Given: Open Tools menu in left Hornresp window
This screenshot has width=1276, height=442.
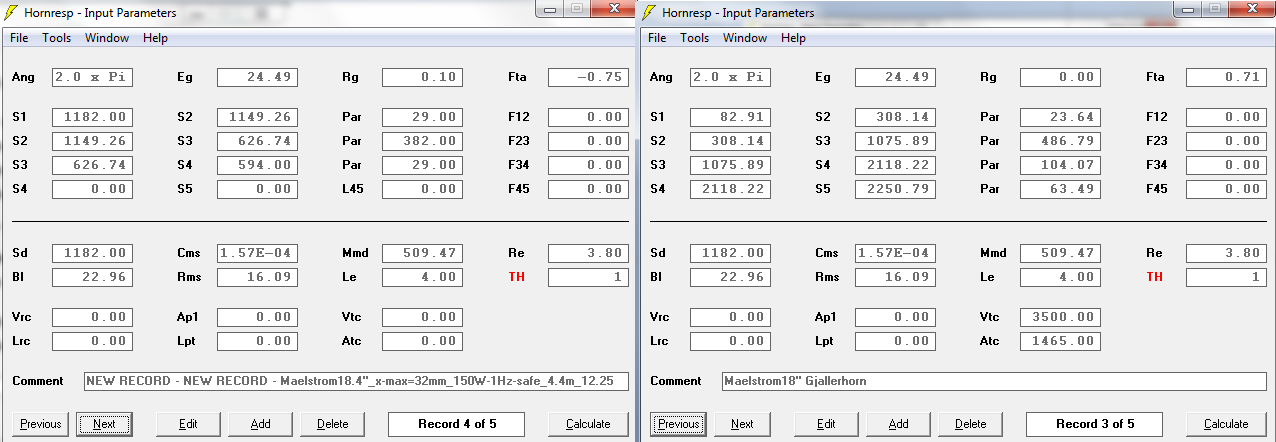Looking at the screenshot, I should 56,38.
